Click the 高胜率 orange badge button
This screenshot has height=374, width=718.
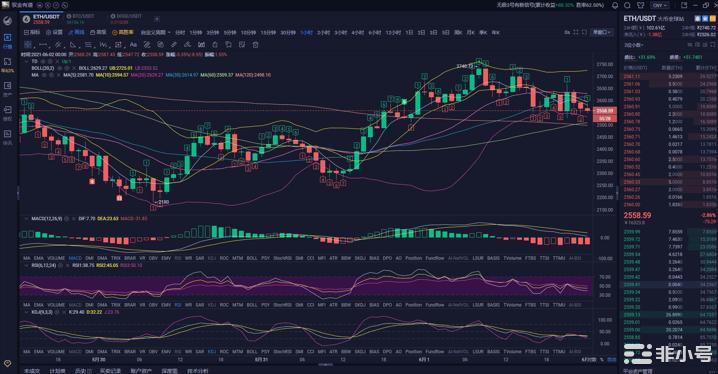click(123, 33)
